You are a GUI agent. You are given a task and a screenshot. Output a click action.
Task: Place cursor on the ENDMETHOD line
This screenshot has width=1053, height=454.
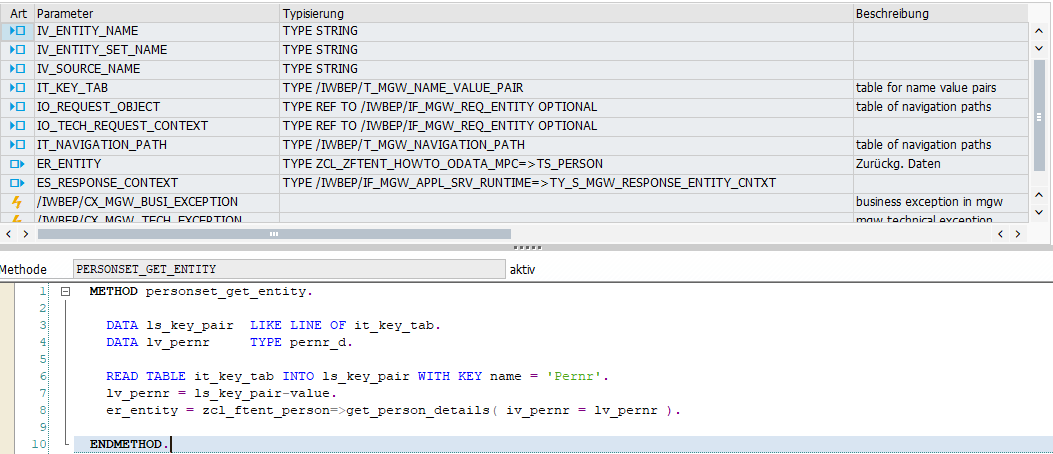point(130,444)
